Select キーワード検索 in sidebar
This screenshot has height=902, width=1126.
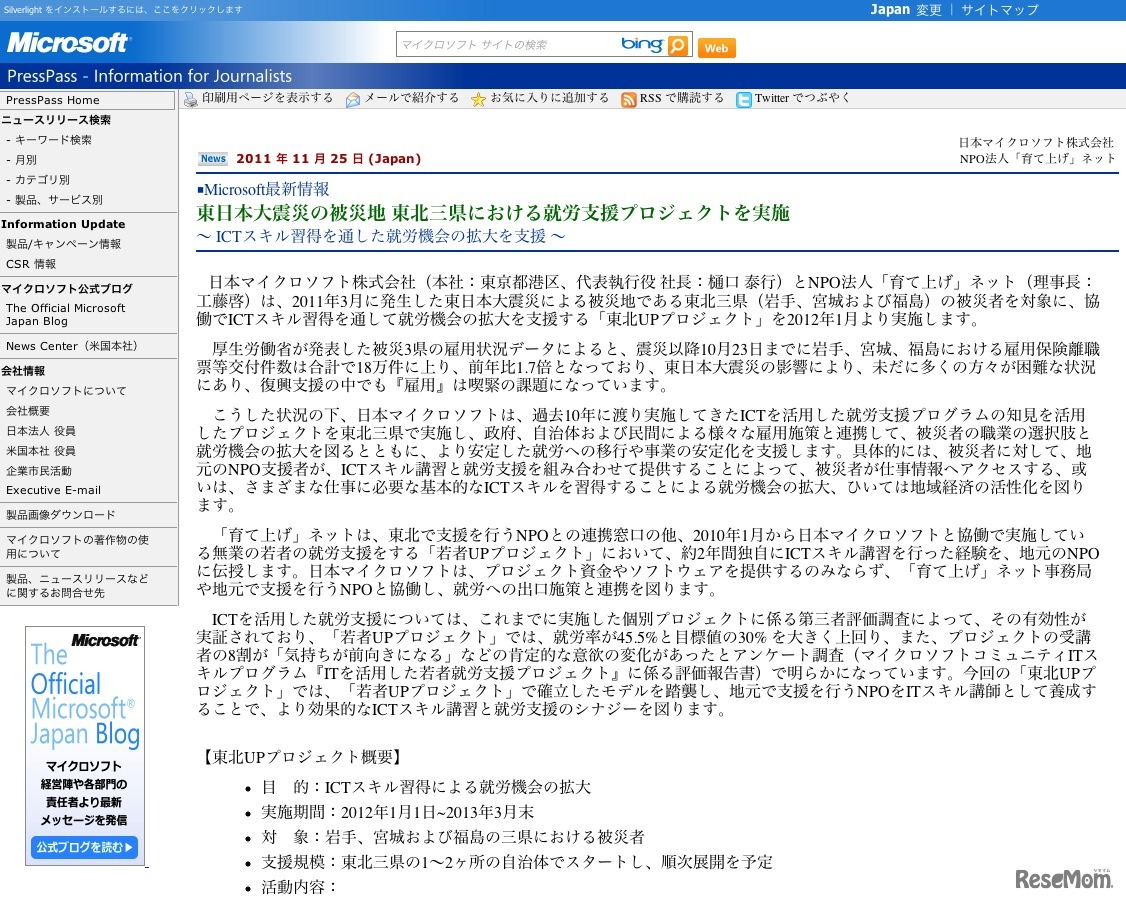click(53, 140)
